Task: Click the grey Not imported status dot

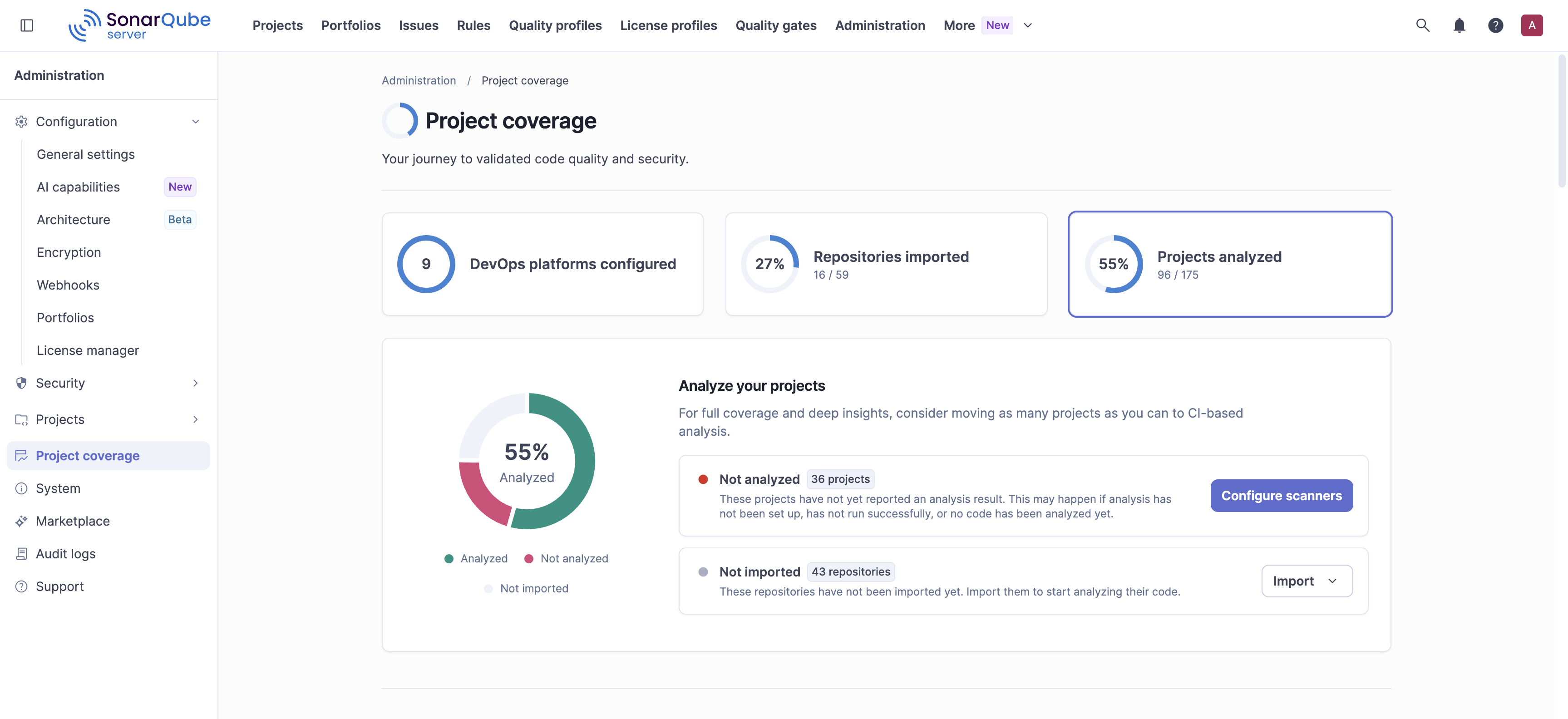Action: pos(703,571)
